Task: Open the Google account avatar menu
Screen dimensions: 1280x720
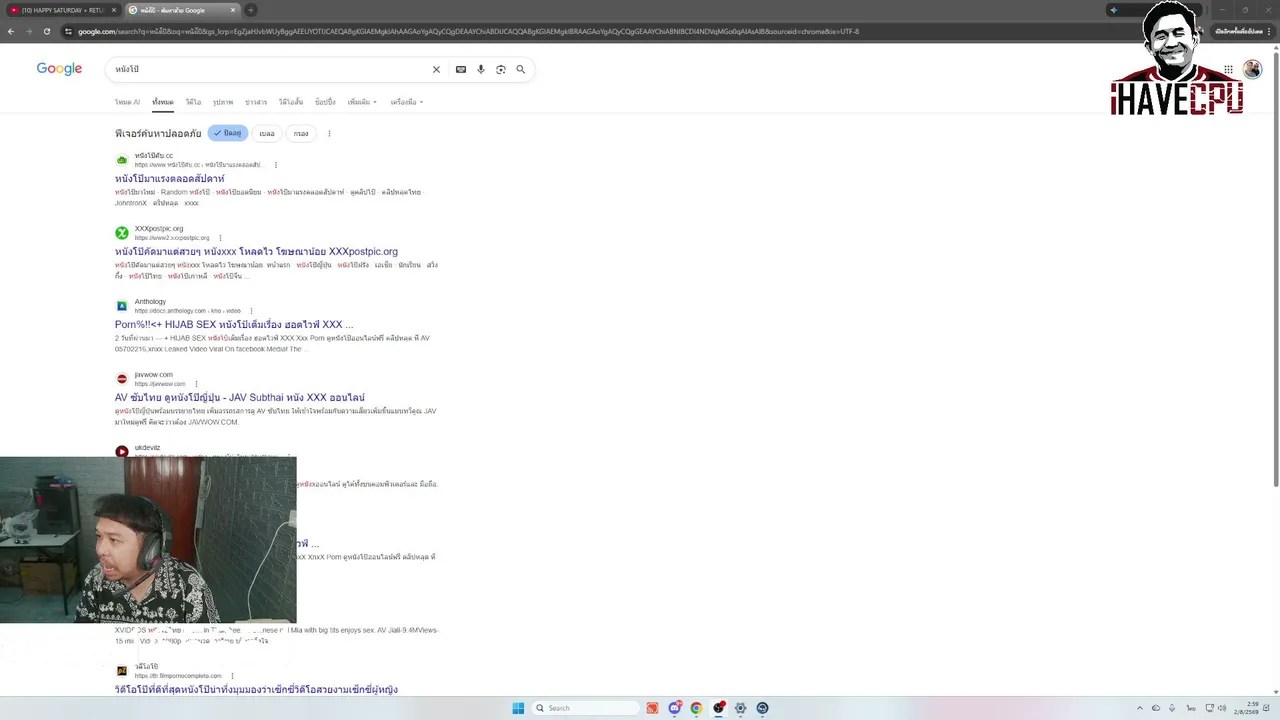Action: [1252, 69]
